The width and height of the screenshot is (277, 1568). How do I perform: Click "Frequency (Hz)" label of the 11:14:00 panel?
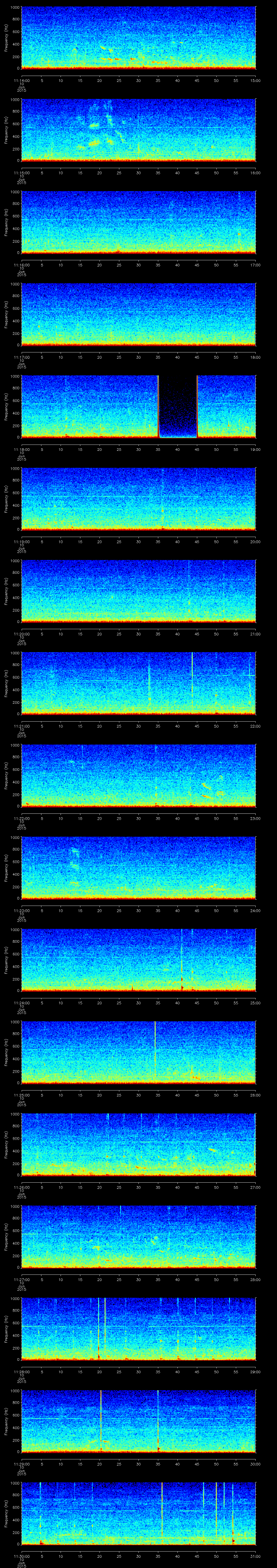(x=6, y=38)
